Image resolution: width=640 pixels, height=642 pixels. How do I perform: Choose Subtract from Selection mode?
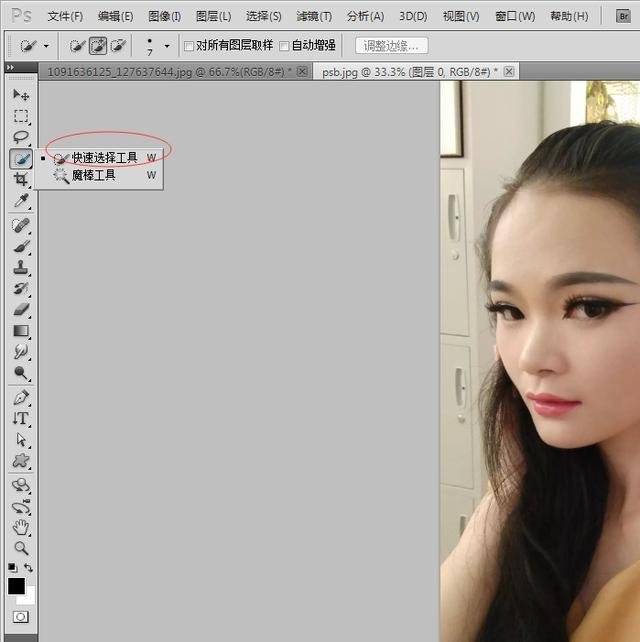[118, 45]
